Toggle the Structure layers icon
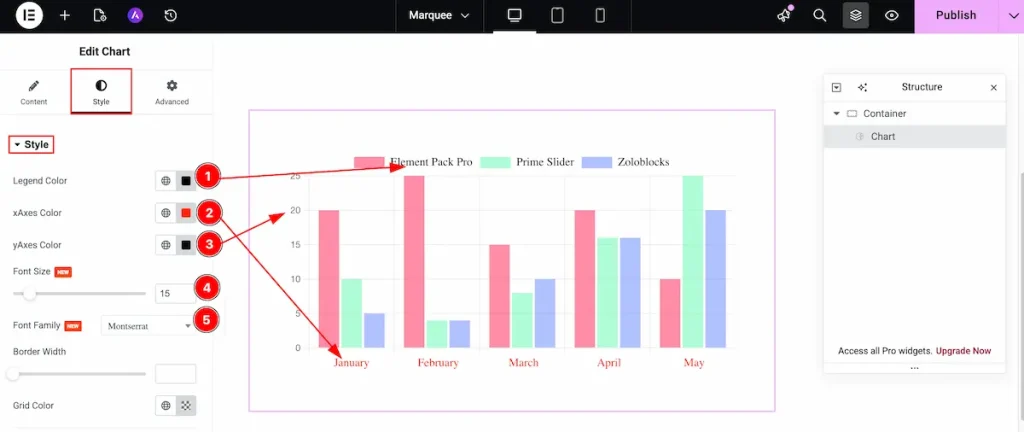The width and height of the screenshot is (1024, 432). pos(856,15)
